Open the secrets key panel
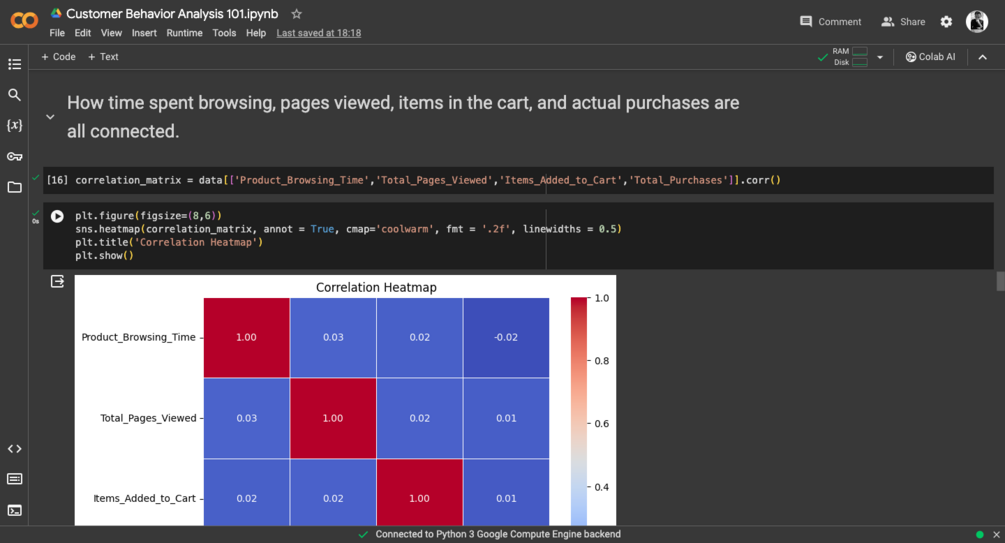 pos(14,156)
